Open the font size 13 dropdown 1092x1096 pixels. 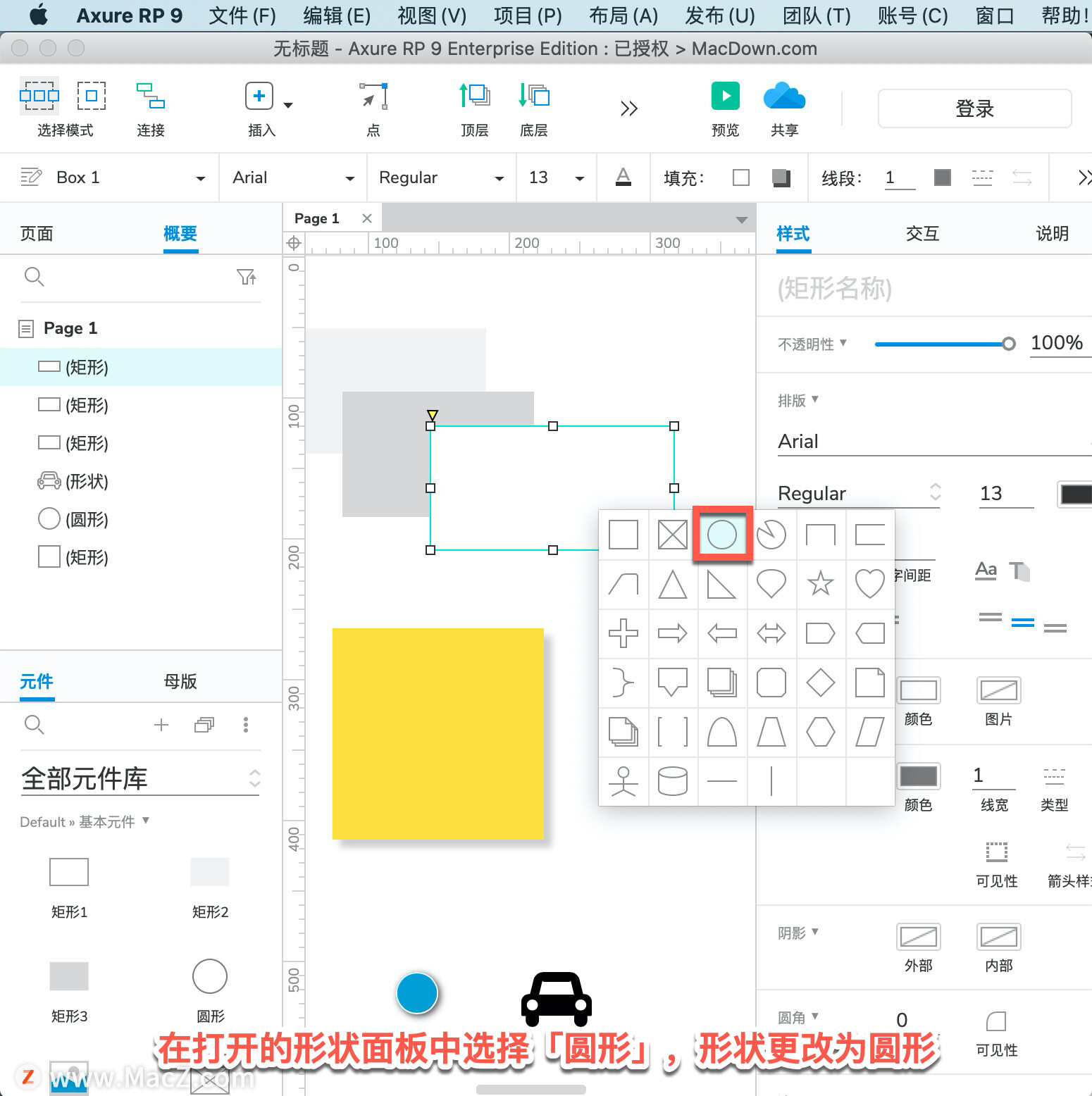pos(580,178)
